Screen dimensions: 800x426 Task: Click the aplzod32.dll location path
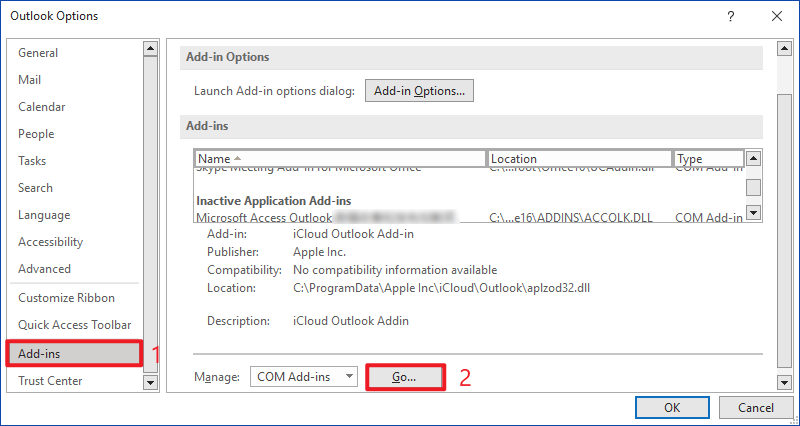[x=441, y=288]
